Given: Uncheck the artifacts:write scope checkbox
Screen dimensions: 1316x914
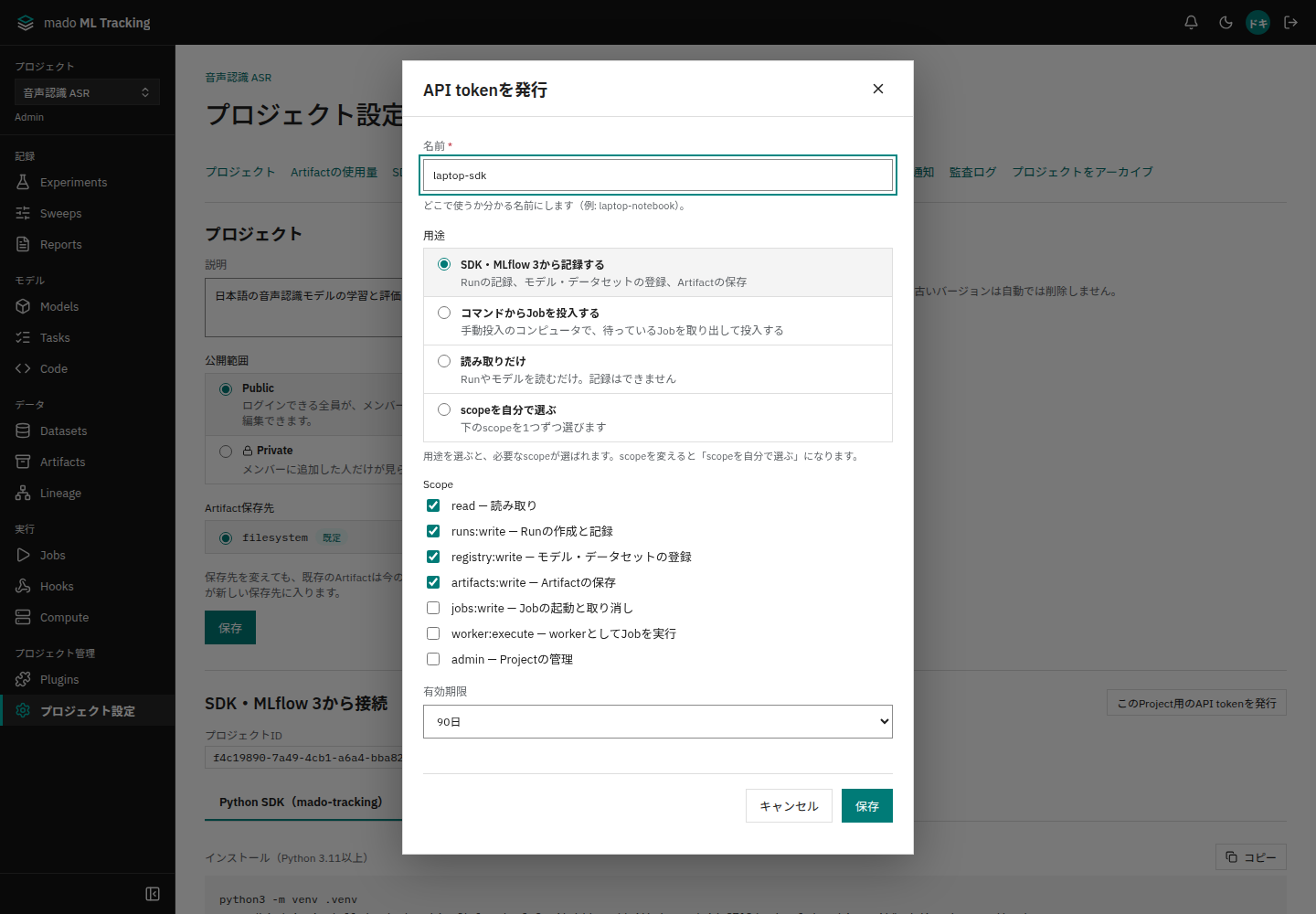Looking at the screenshot, I should 433,582.
